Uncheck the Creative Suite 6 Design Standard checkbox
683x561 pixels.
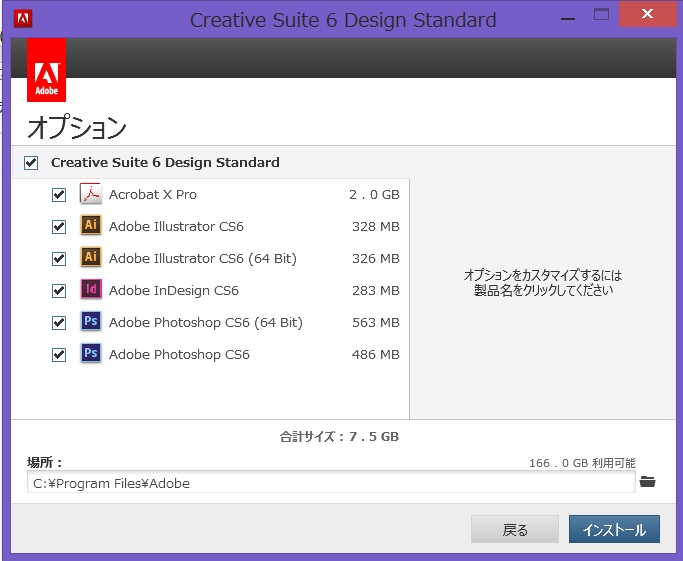tap(31, 163)
